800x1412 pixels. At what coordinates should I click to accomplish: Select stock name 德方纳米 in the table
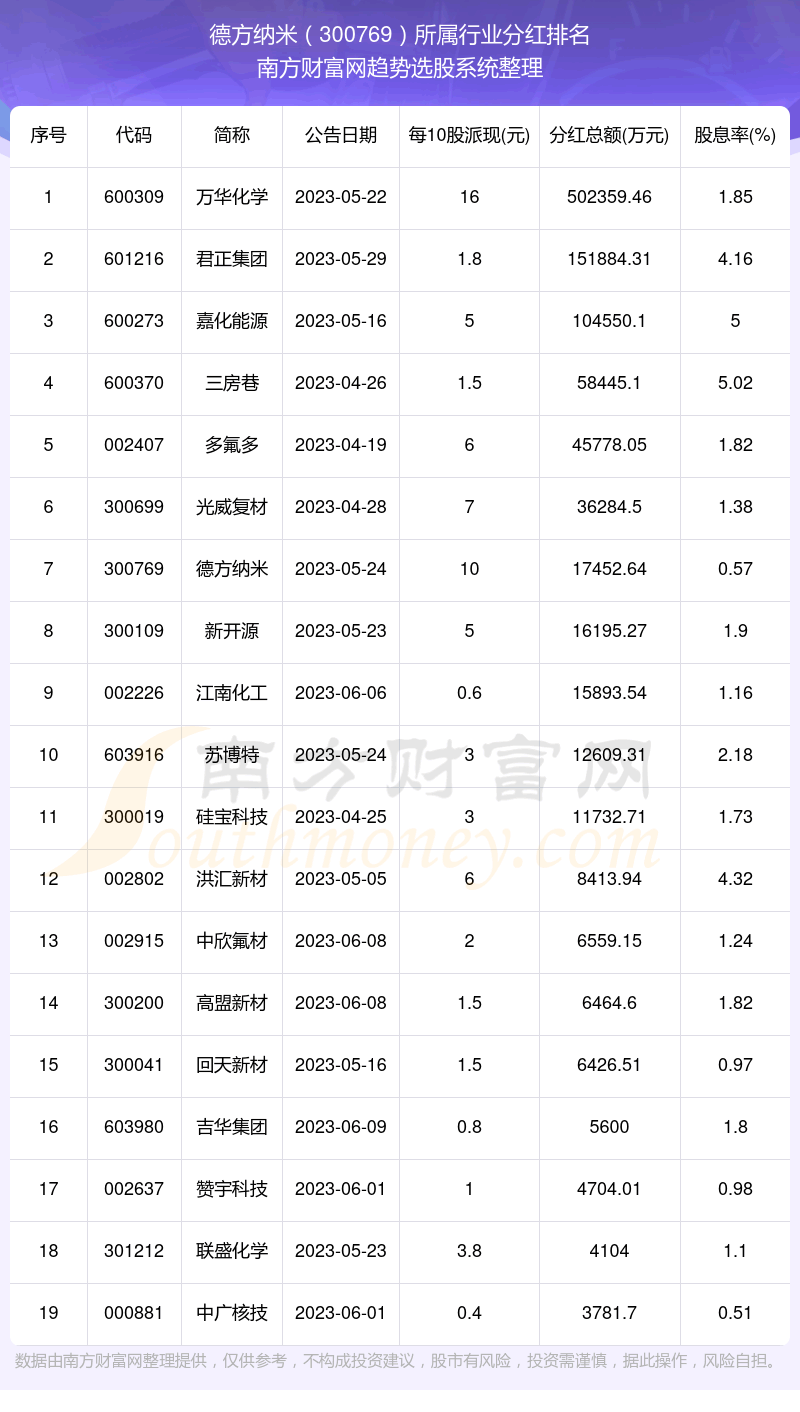click(232, 569)
